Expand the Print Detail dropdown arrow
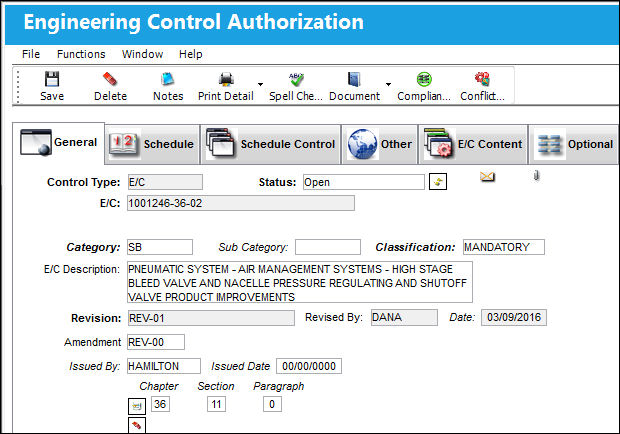Screen dimensions: 620x434 point(260,84)
